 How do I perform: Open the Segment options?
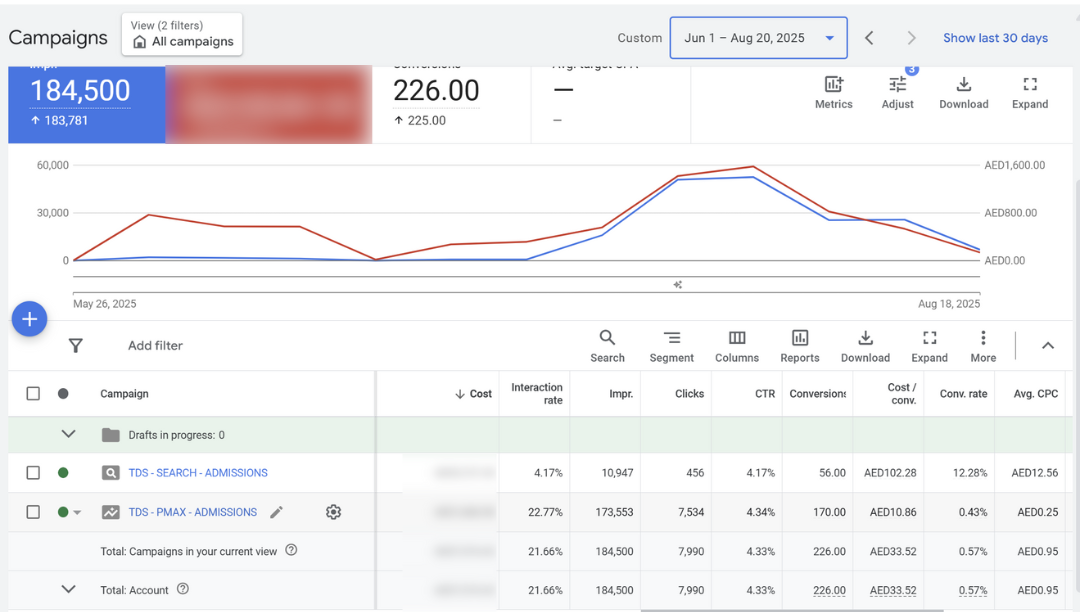pos(671,346)
